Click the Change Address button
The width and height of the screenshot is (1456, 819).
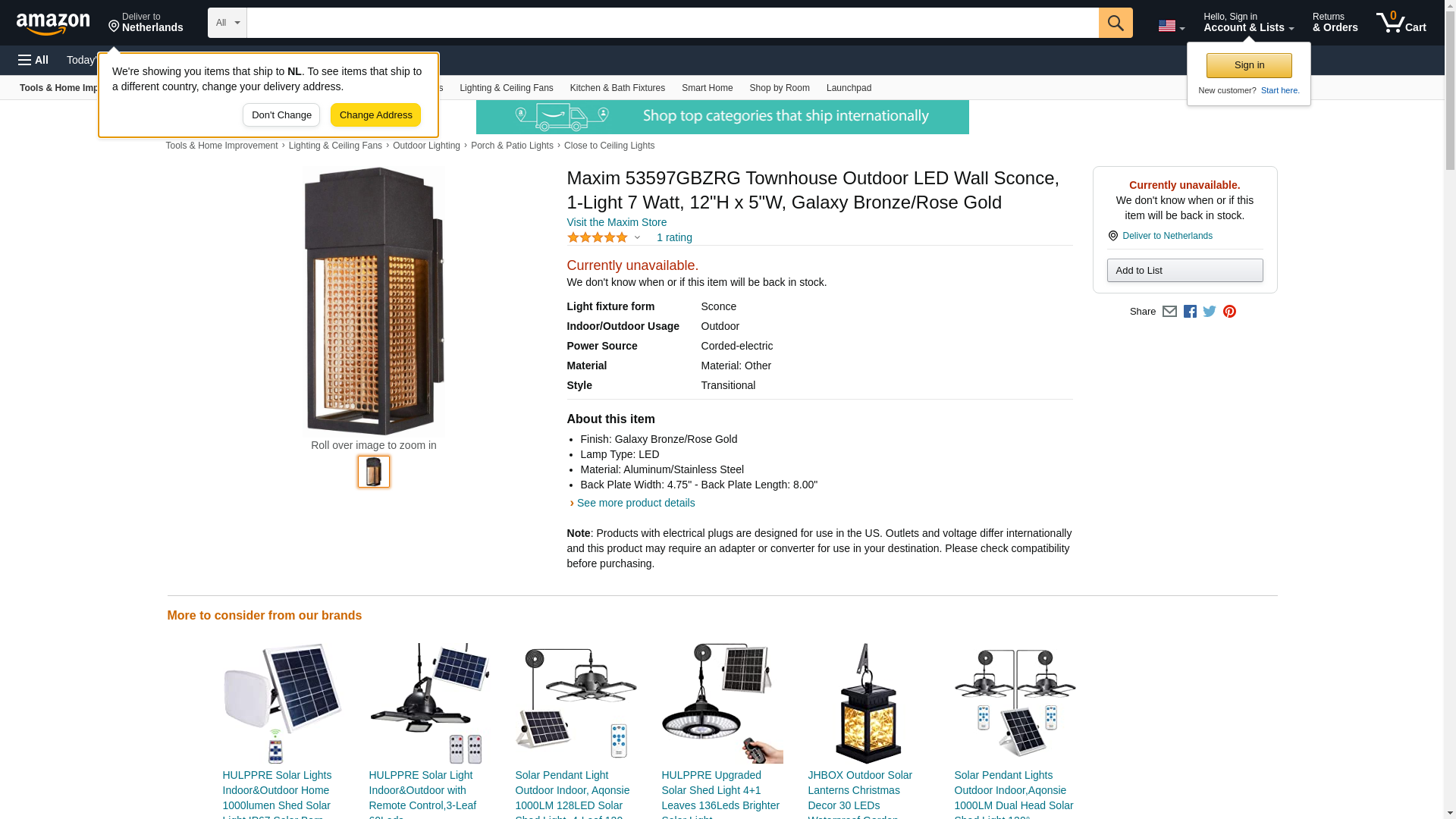tap(375, 115)
